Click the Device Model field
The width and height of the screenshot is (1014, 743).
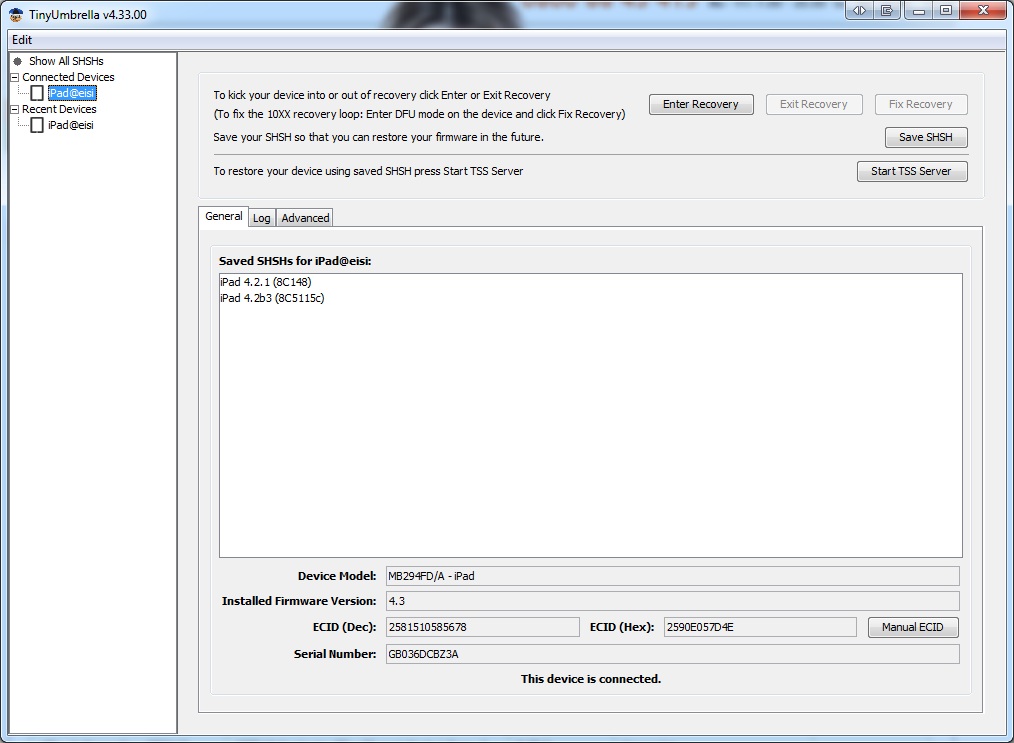pos(673,576)
